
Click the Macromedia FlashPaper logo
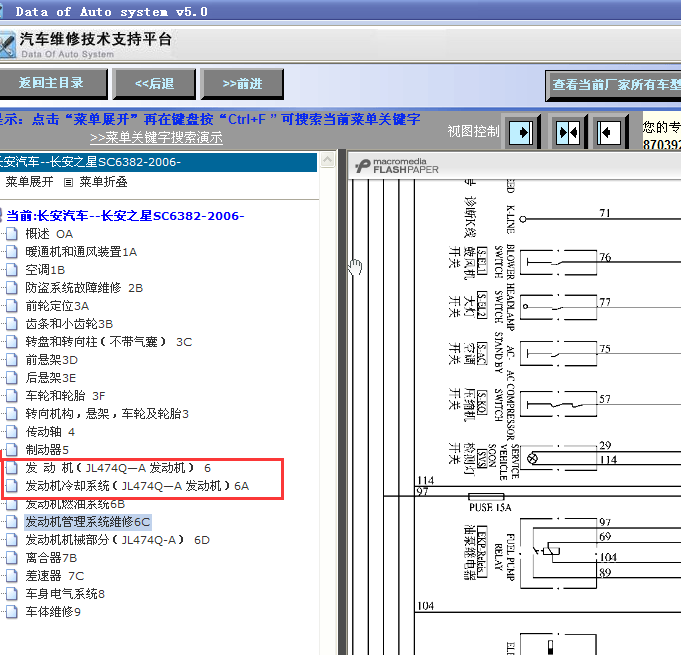click(397, 166)
